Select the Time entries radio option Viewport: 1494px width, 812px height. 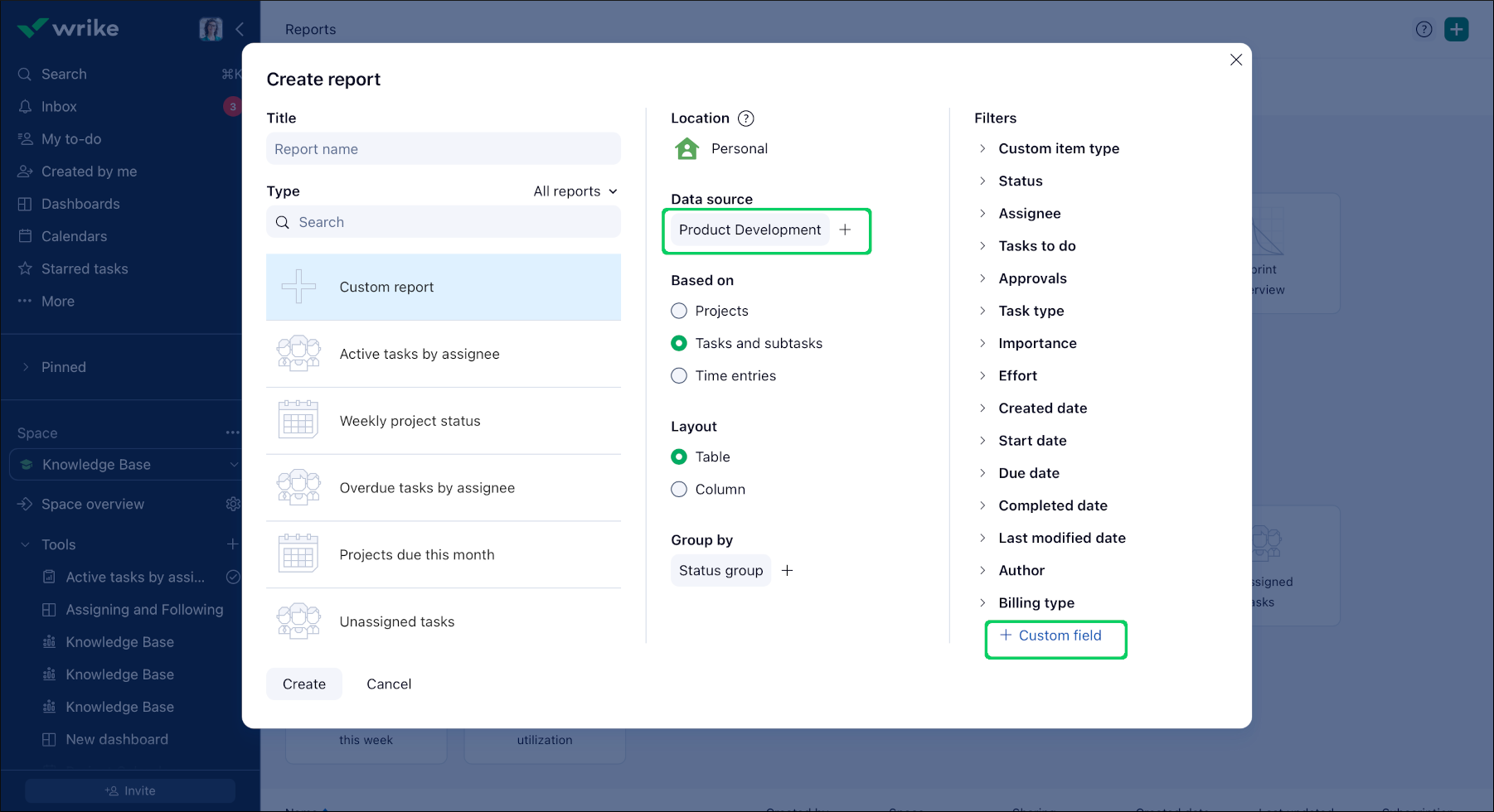679,375
